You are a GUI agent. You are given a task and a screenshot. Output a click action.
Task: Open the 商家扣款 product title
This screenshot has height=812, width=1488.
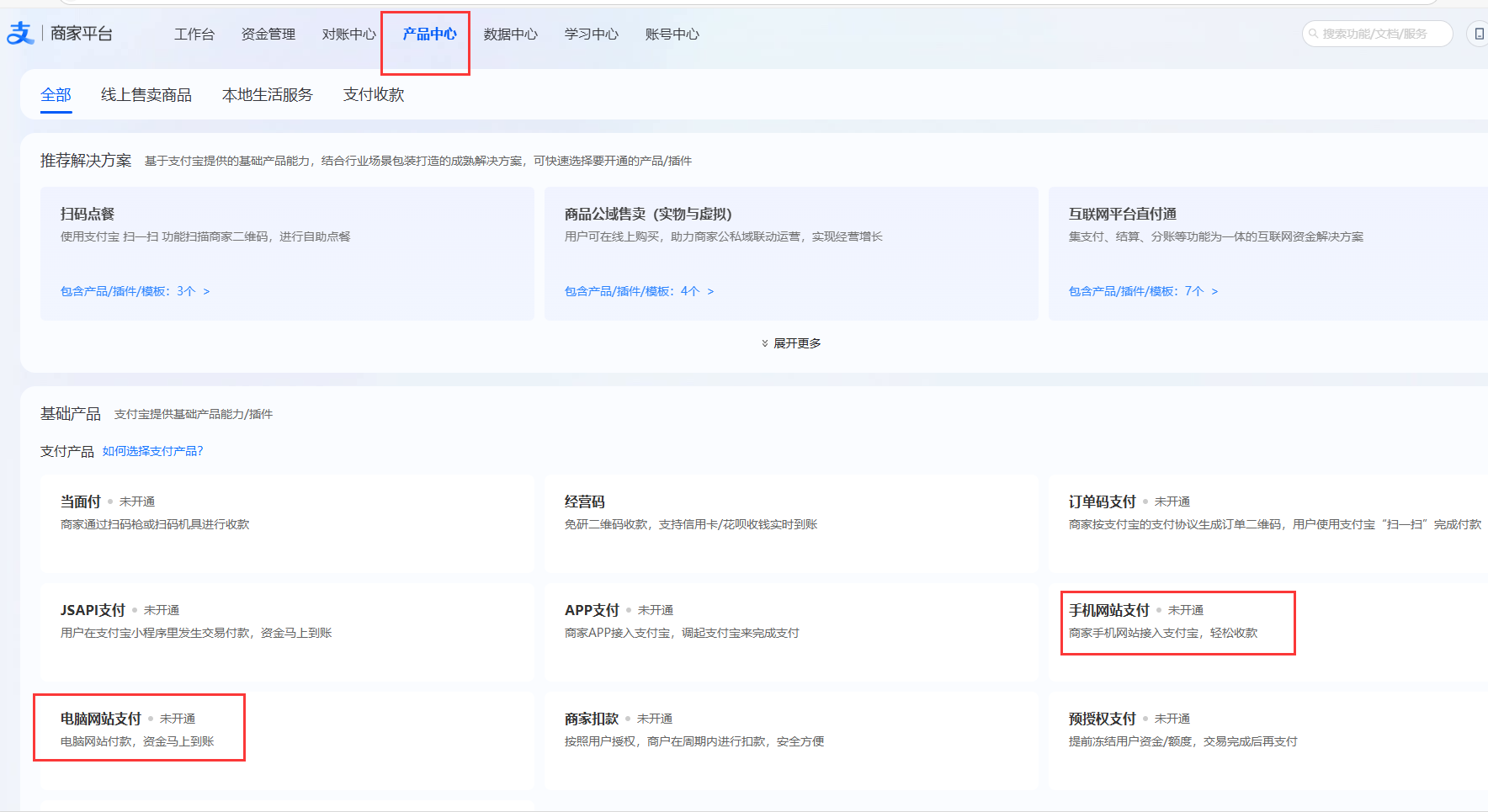(x=592, y=719)
